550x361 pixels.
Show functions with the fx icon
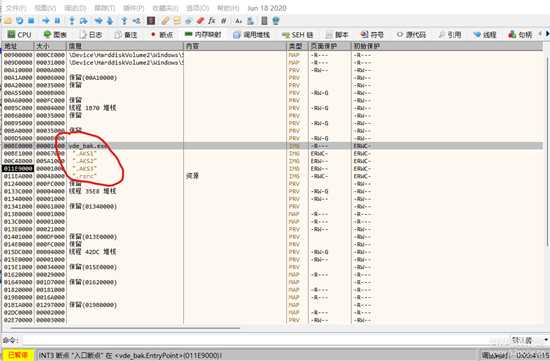212,21
